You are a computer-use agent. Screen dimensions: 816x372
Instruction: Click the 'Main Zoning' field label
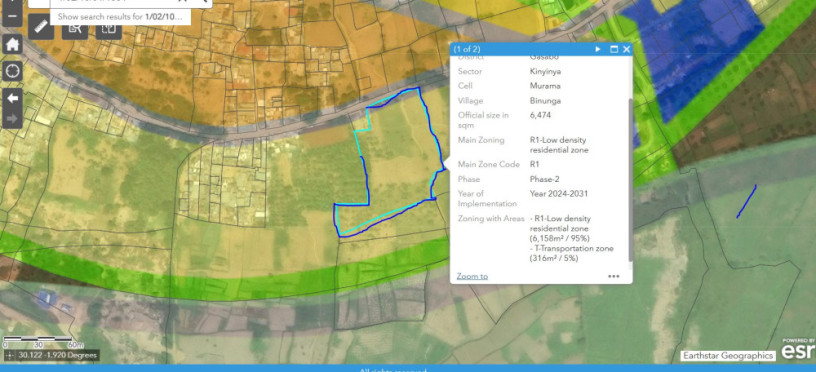click(x=481, y=140)
